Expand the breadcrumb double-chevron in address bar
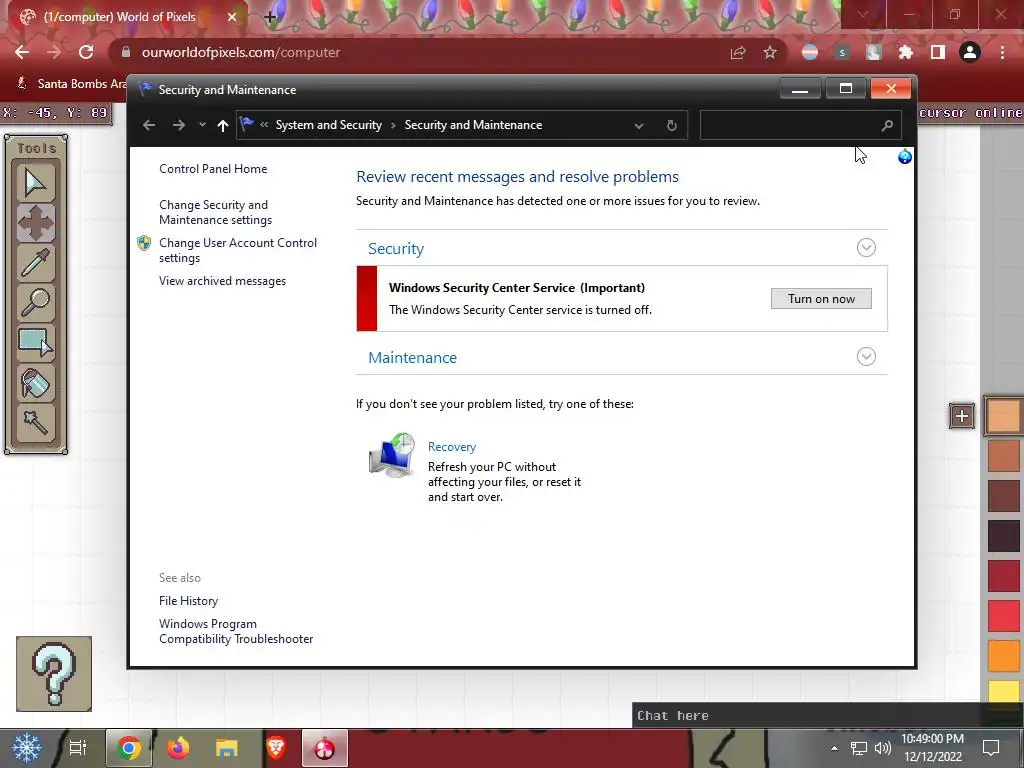 point(264,125)
